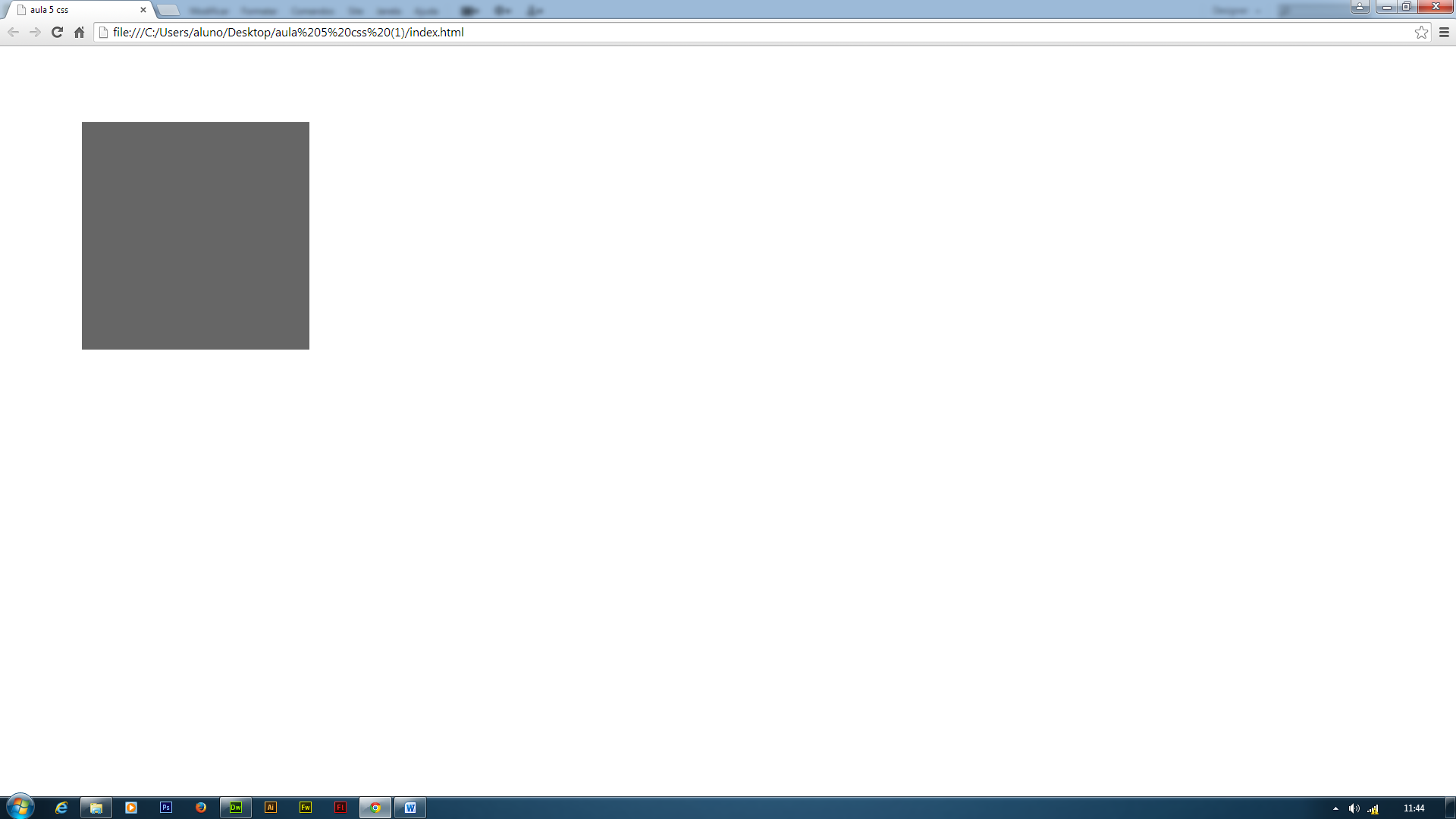This screenshot has width=1456, height=819.
Task: Minimize the Chrome window
Action: (1386, 7)
